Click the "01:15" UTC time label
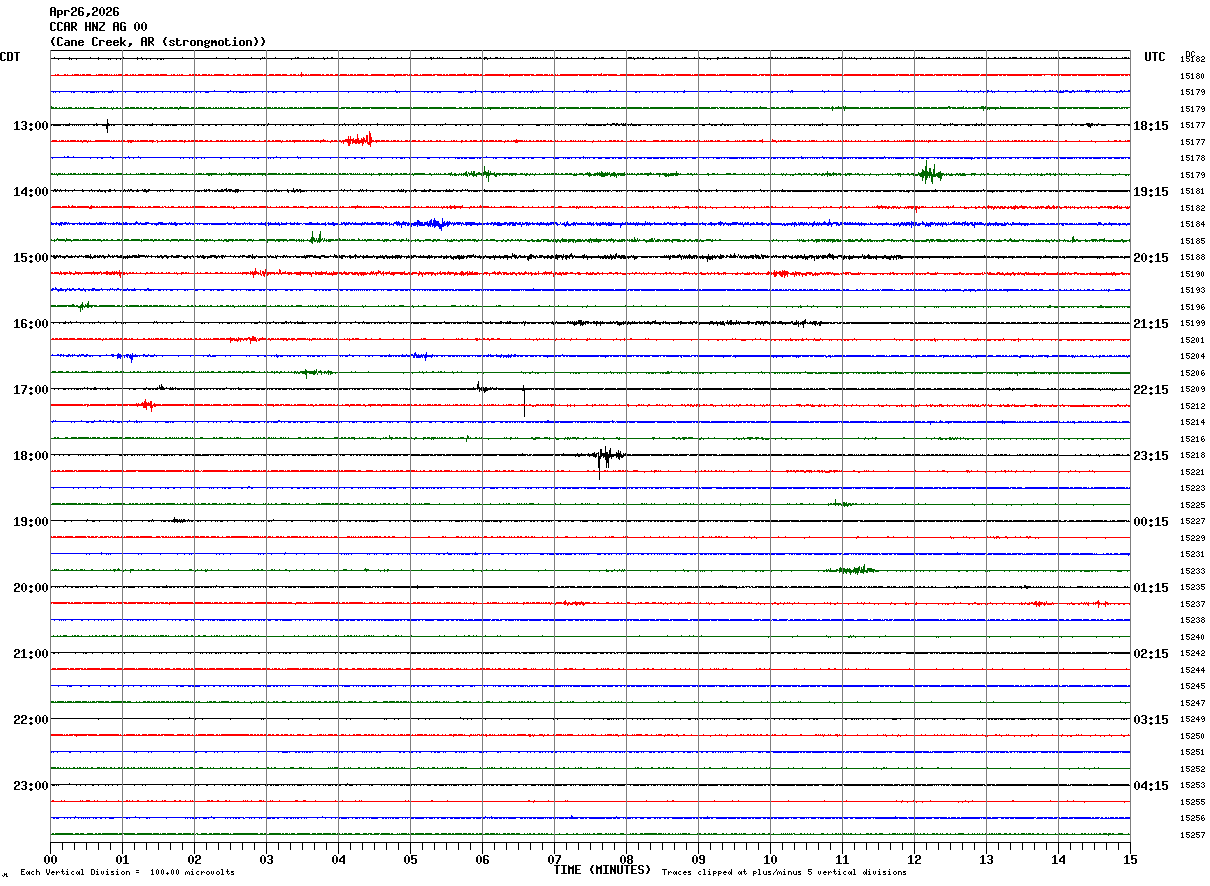Screen dimensions: 1210x886 click(x=1151, y=588)
